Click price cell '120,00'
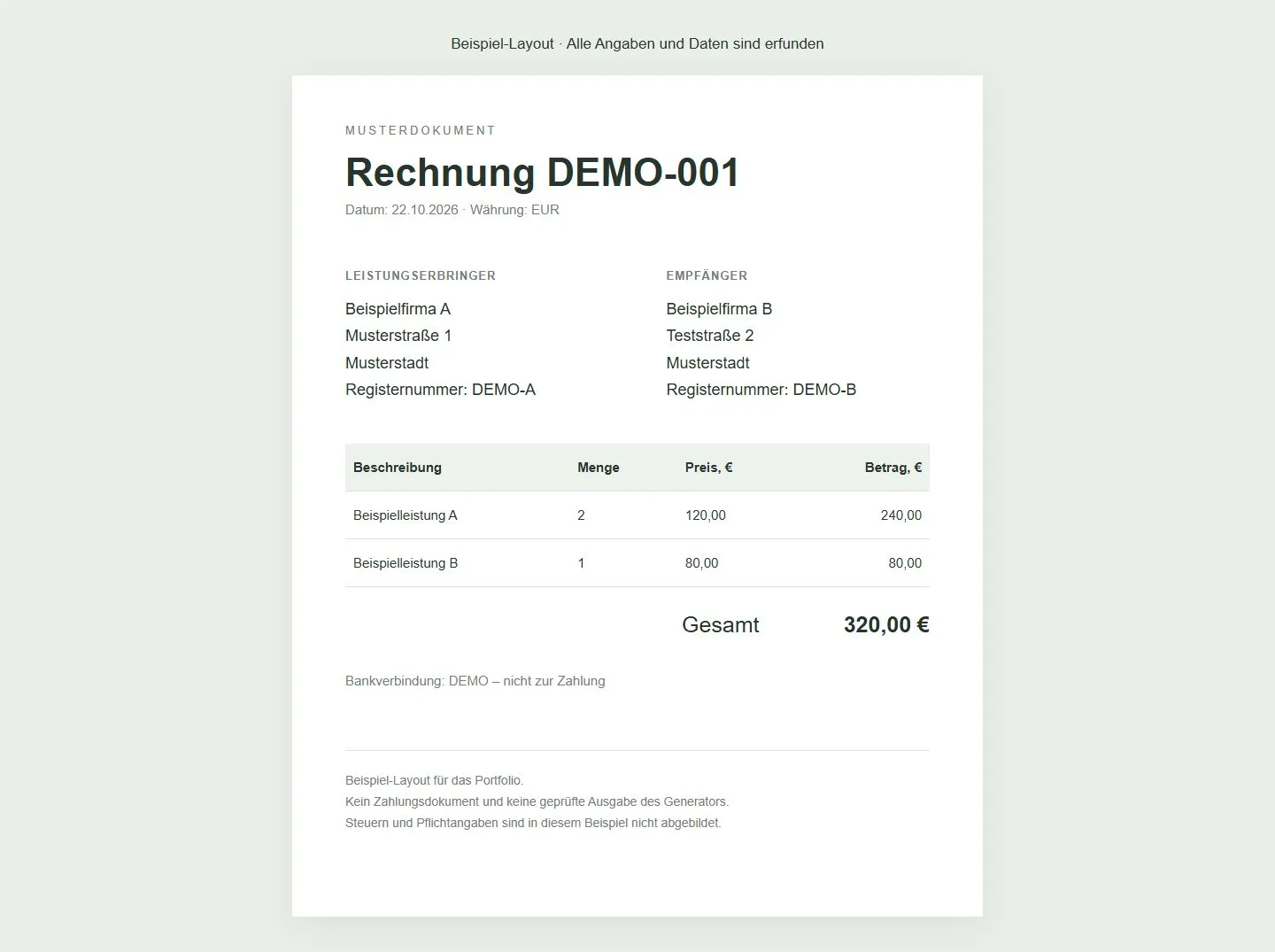 coord(706,515)
